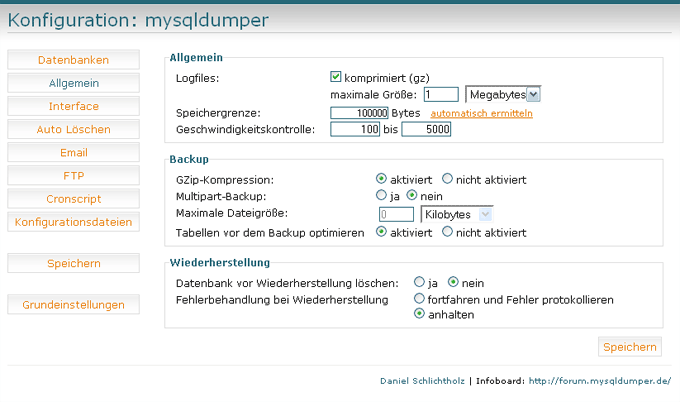680x402 pixels.
Task: Open the Kilobytes unit dropdown
Action: pyautogui.click(x=457, y=214)
